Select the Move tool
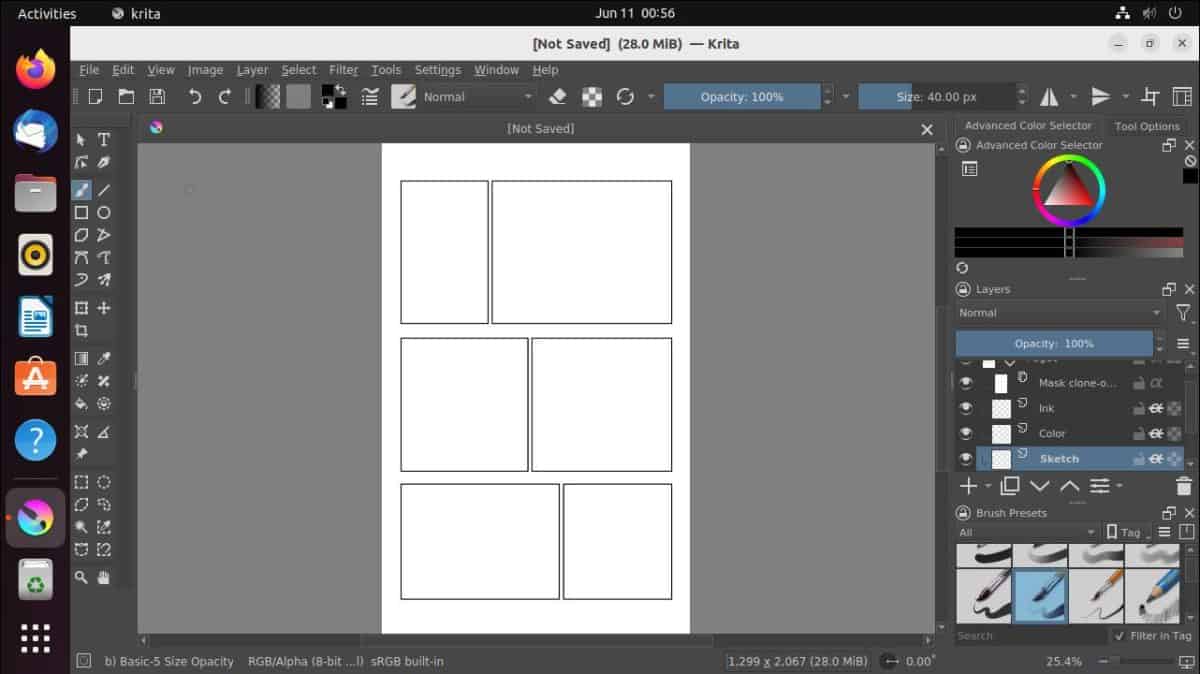The image size is (1200, 674). 103,308
